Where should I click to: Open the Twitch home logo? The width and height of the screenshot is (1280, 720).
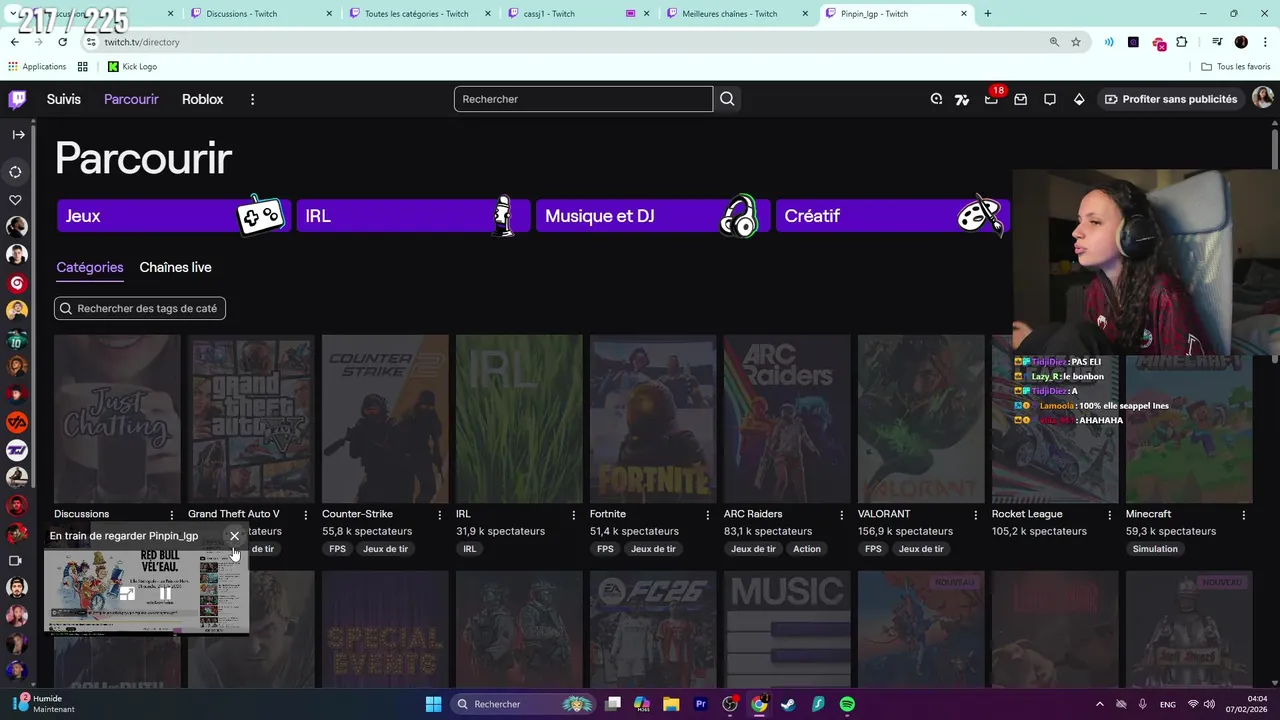coord(17,99)
